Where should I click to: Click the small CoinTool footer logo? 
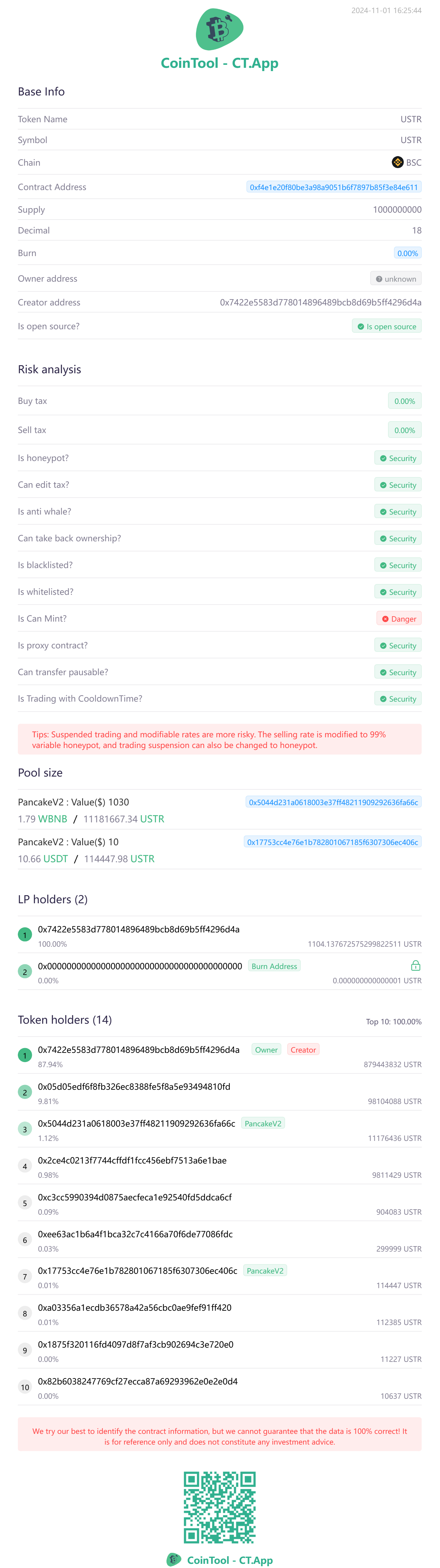(x=174, y=1559)
